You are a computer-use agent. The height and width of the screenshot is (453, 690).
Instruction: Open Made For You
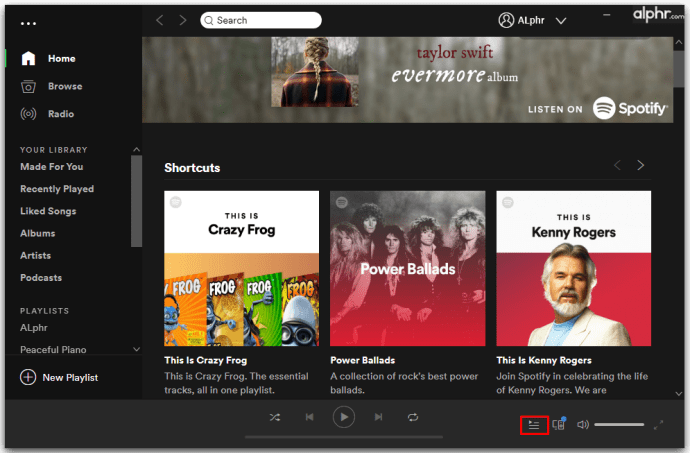point(51,167)
